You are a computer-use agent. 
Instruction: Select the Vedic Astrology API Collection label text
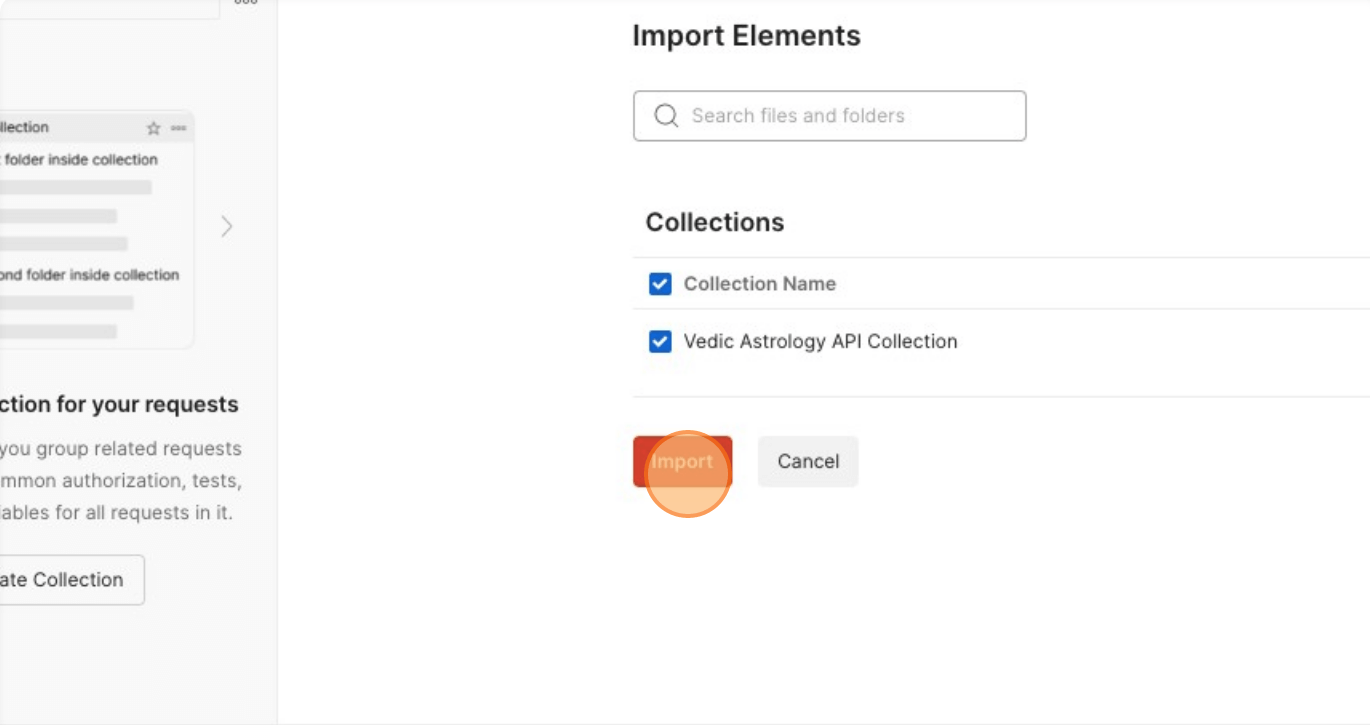tap(820, 341)
